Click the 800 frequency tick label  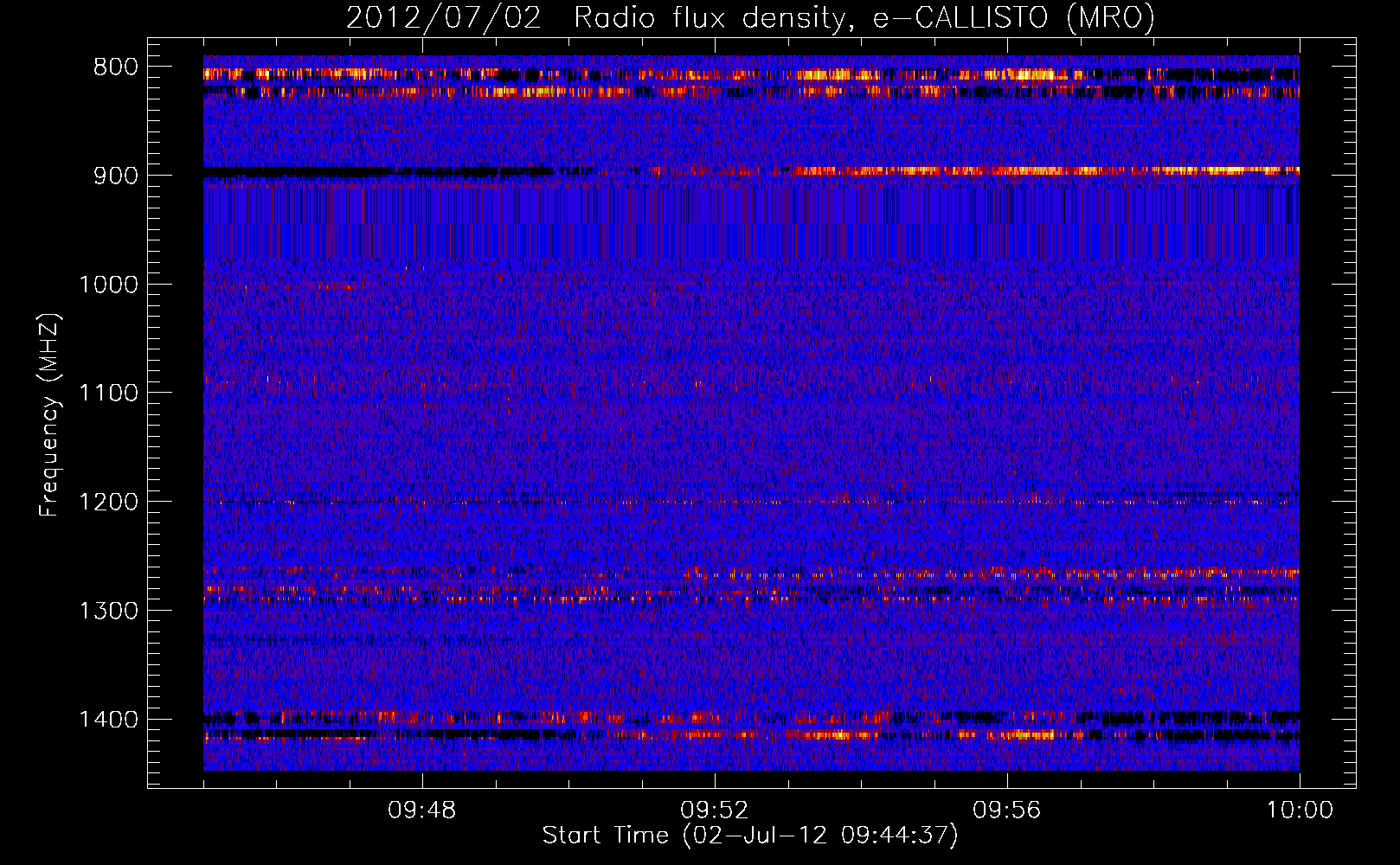coord(116,67)
